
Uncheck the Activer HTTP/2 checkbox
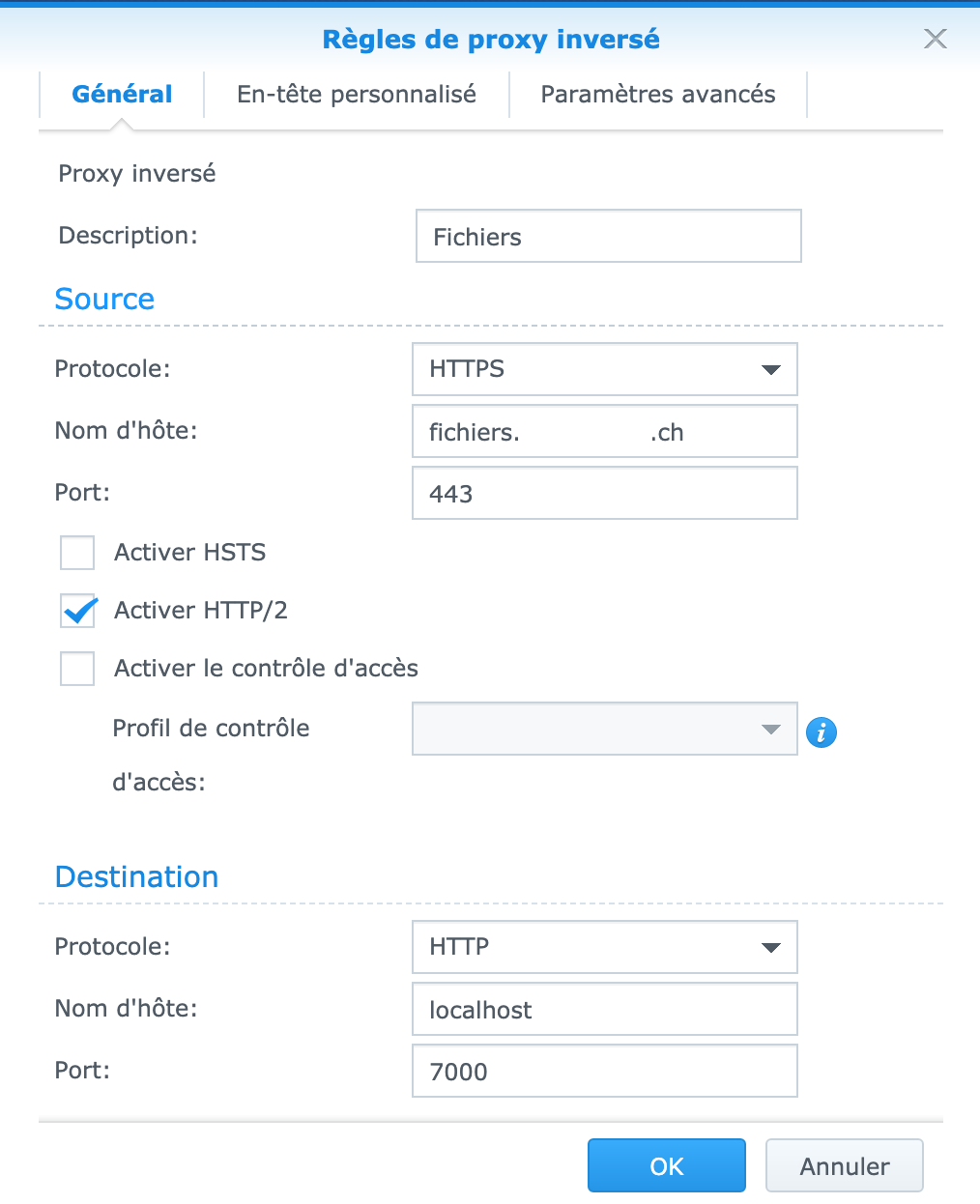pos(77,612)
